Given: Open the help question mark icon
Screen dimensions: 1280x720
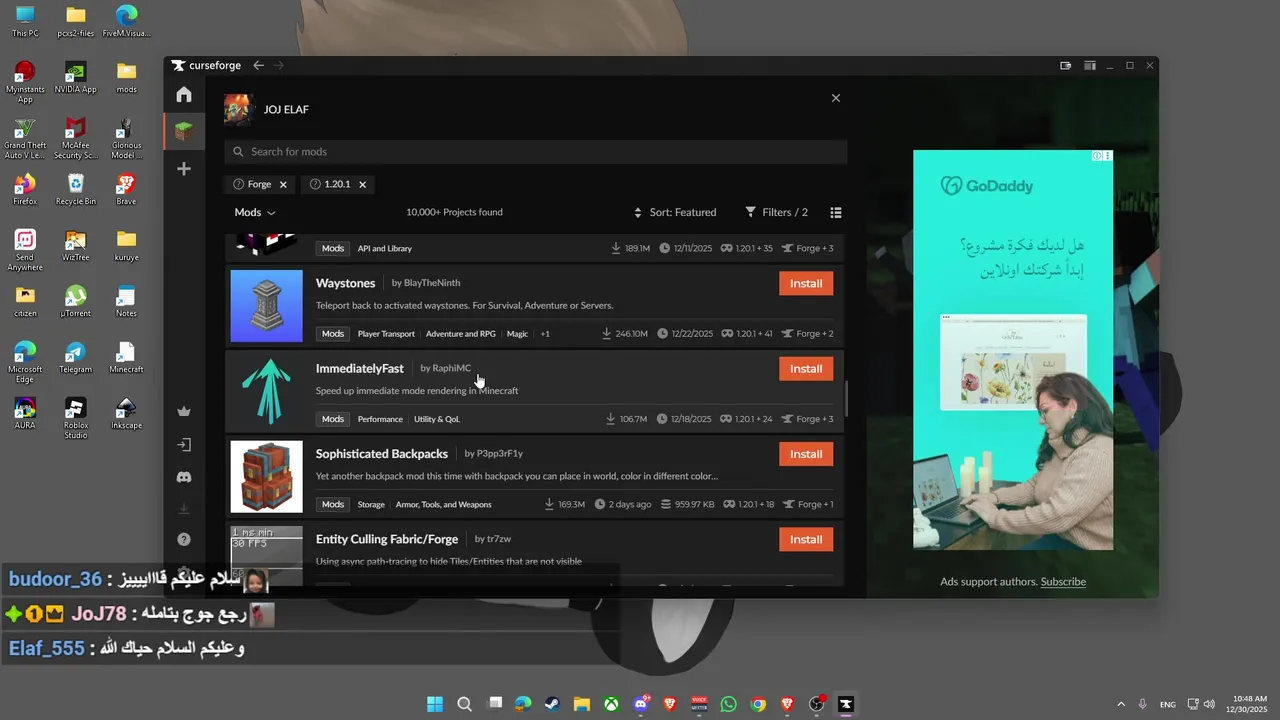Looking at the screenshot, I should click(184, 540).
